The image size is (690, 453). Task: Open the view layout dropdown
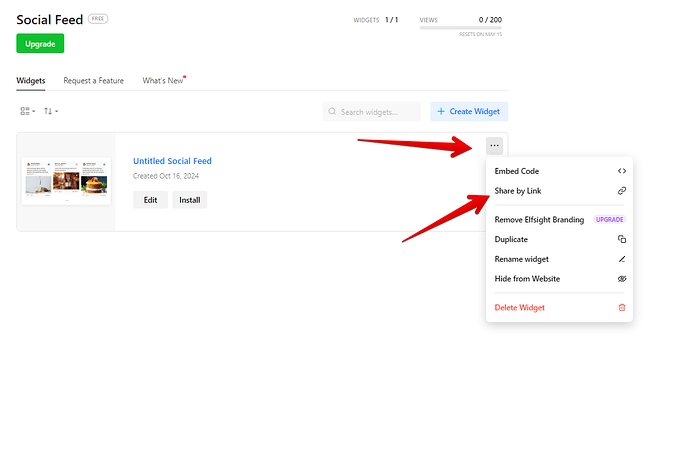[28, 111]
